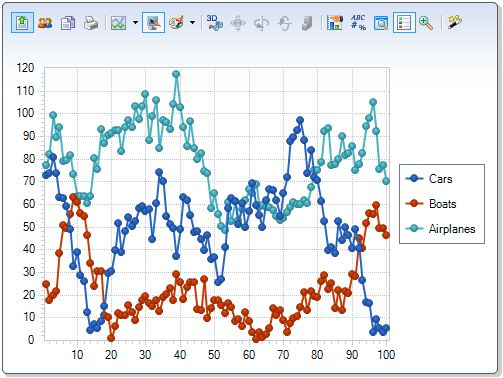Open the personalized charts icon with two people
Viewport: 503px width, 378px height.
[45, 23]
